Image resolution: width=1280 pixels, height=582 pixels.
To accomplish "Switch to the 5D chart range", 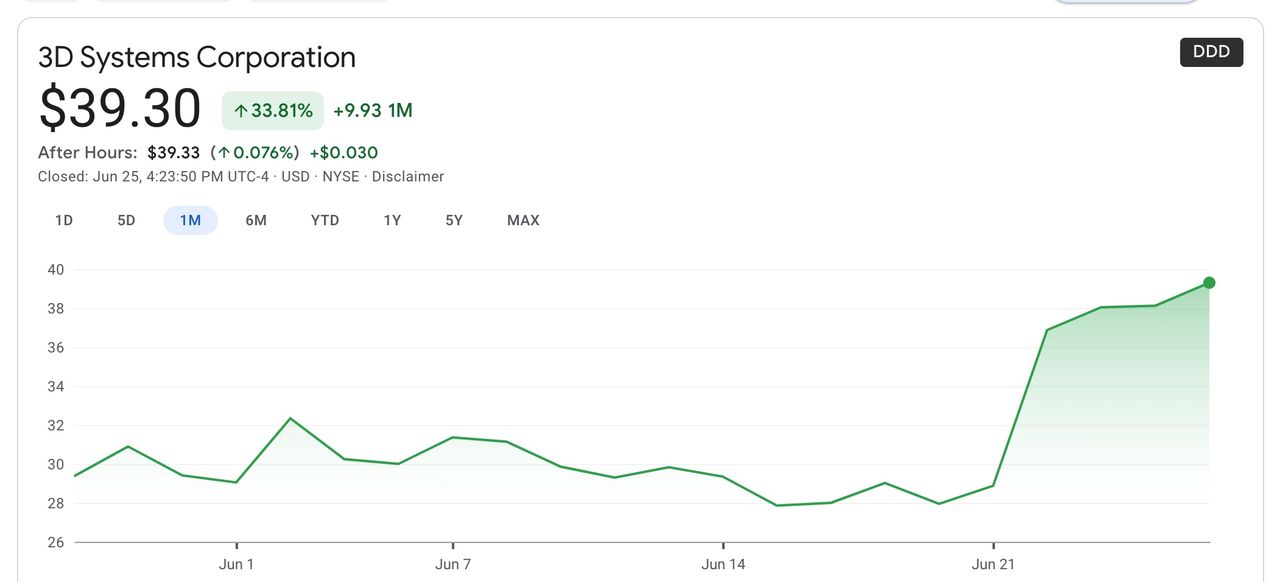I will [x=126, y=220].
